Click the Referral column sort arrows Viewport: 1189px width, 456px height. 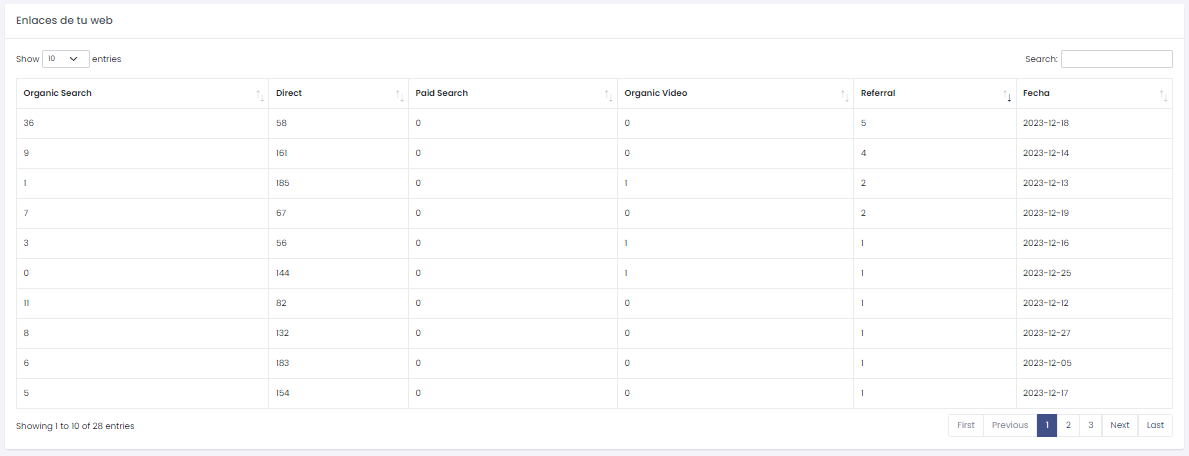pos(1007,94)
